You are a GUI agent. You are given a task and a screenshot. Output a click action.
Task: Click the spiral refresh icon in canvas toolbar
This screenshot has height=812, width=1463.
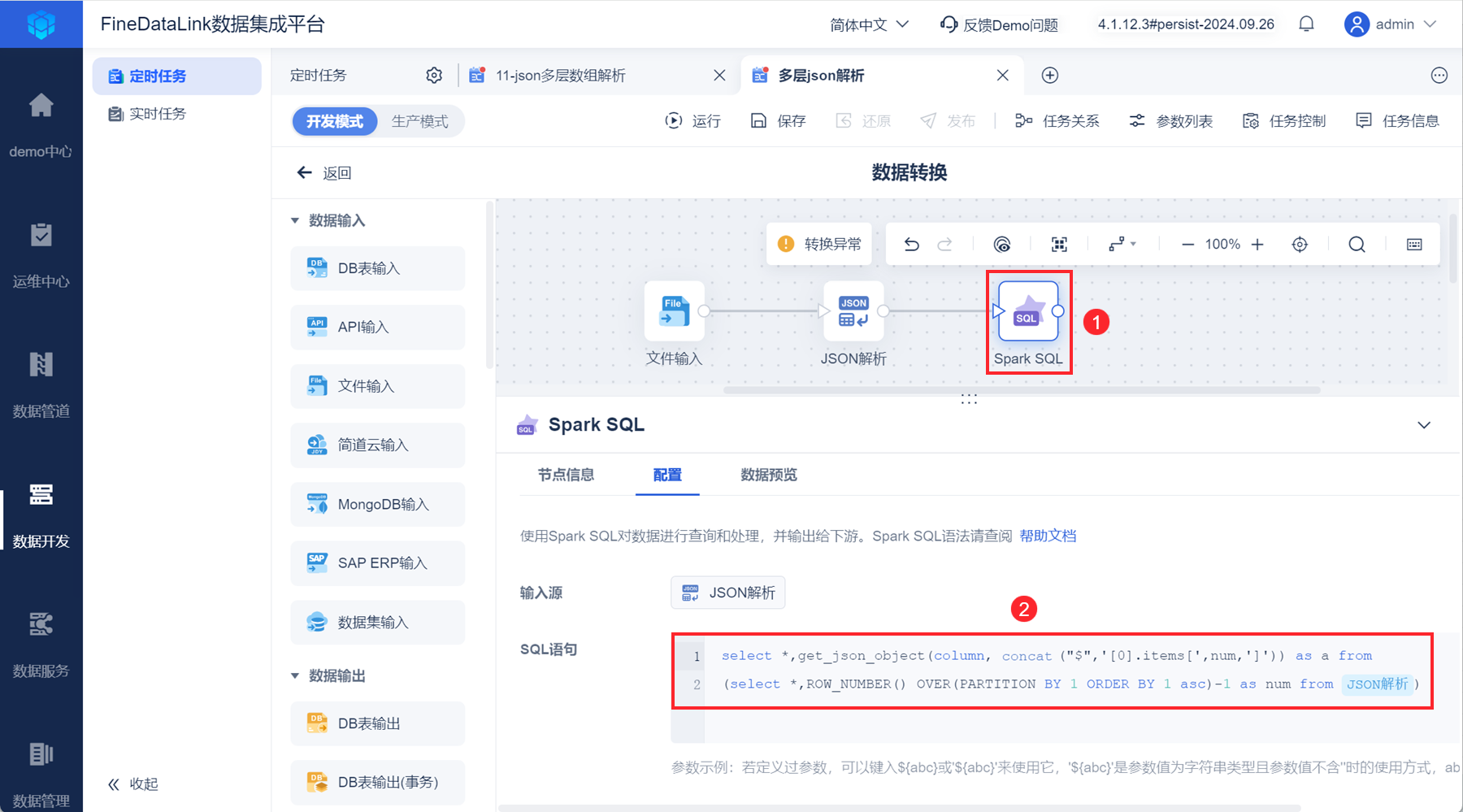[x=1002, y=245]
